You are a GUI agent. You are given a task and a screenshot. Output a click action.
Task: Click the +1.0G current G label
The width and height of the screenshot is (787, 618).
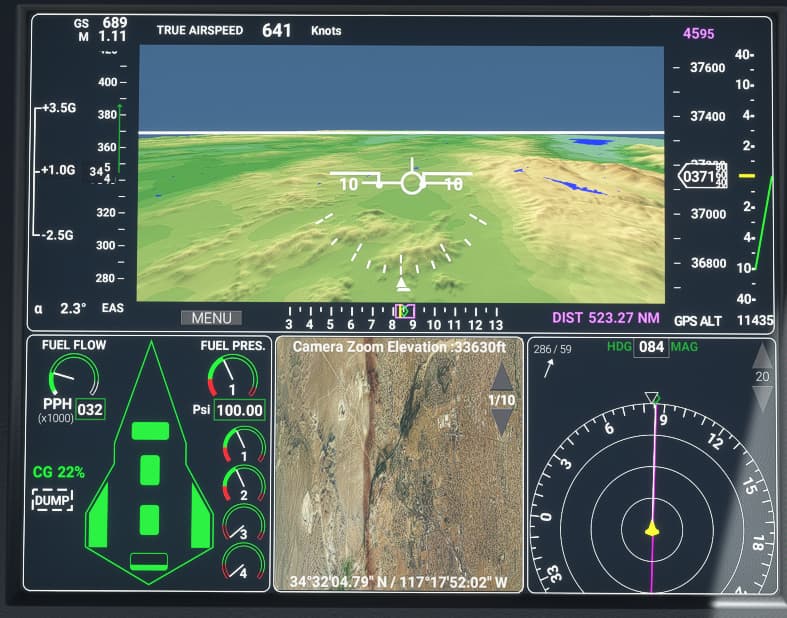[x=58, y=170]
